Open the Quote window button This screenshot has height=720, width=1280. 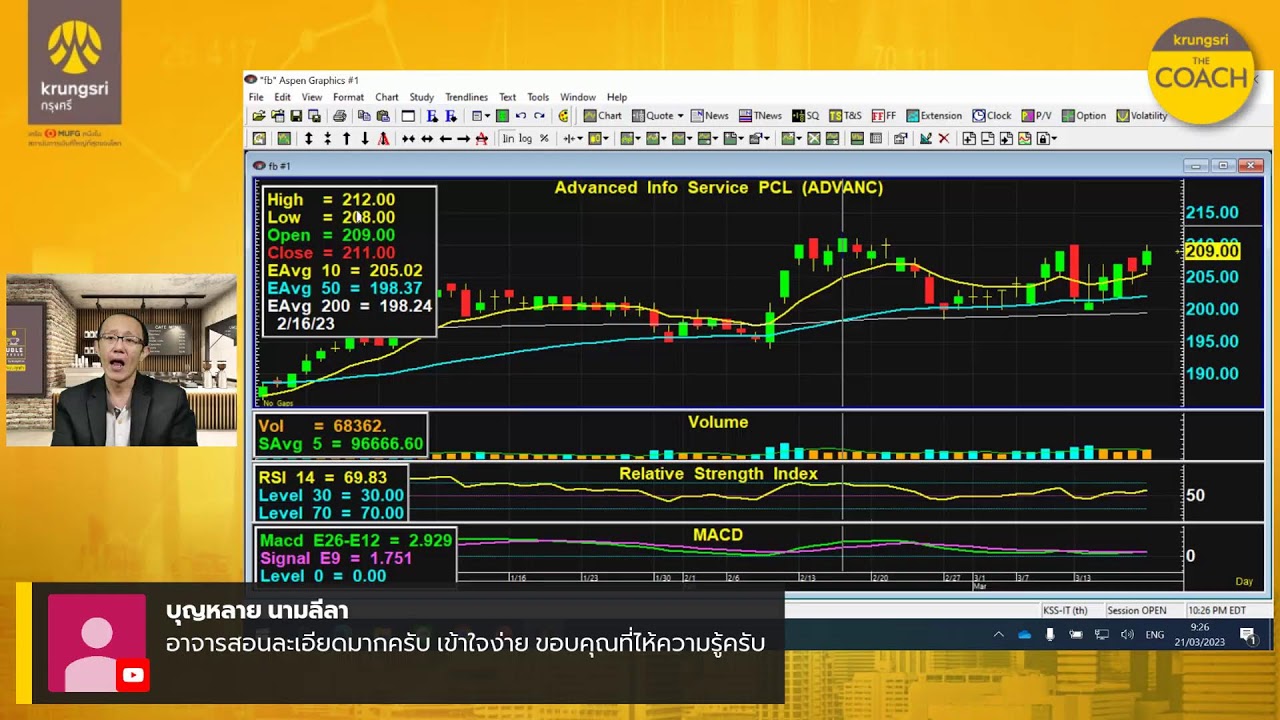653,116
